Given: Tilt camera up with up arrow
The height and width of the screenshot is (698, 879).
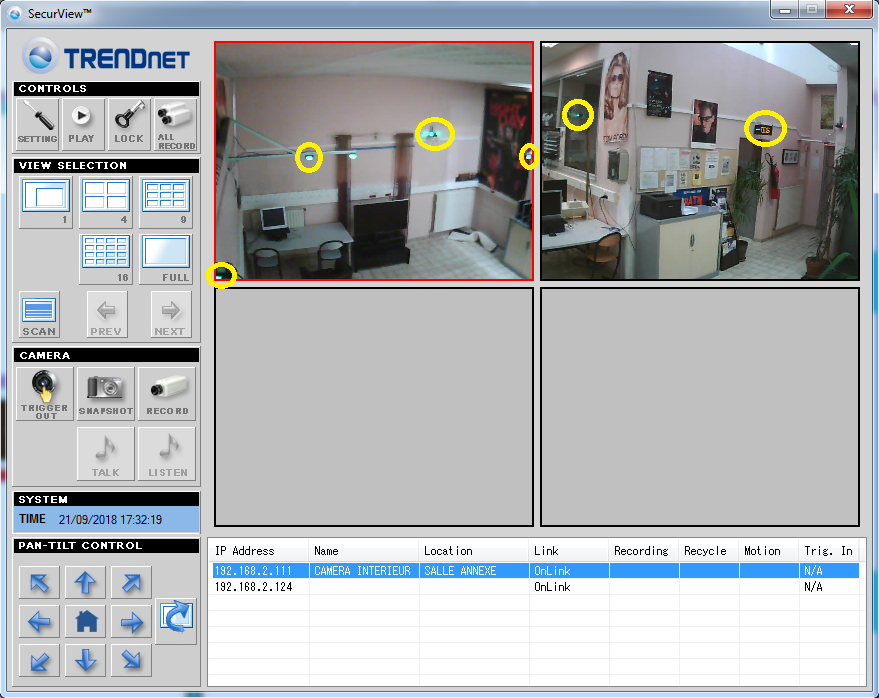Looking at the screenshot, I should (x=86, y=582).
